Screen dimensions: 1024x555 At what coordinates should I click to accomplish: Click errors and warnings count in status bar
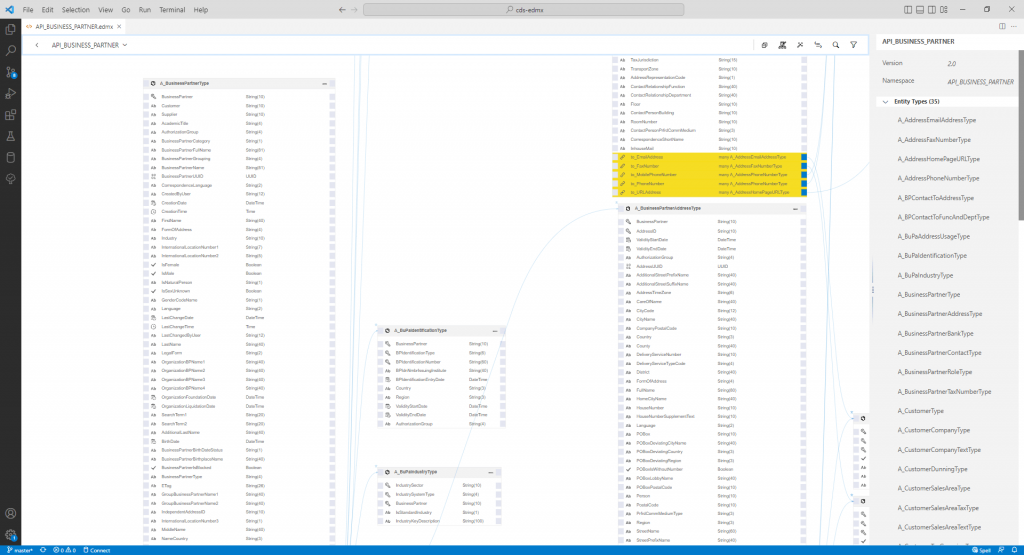pyautogui.click(x=65, y=550)
